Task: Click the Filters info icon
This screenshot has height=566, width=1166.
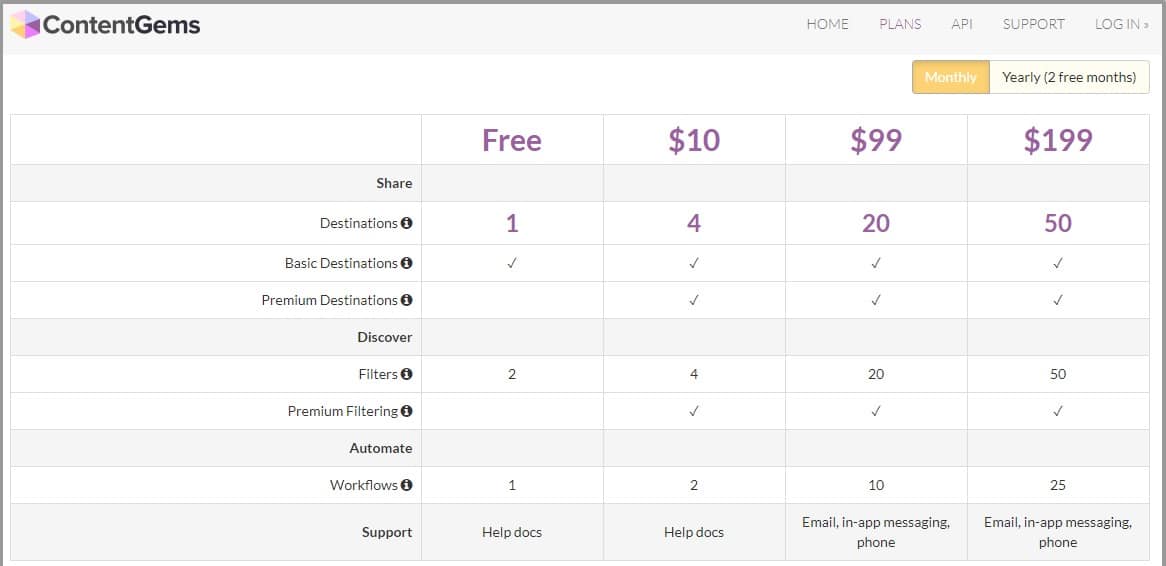Action: (406, 374)
